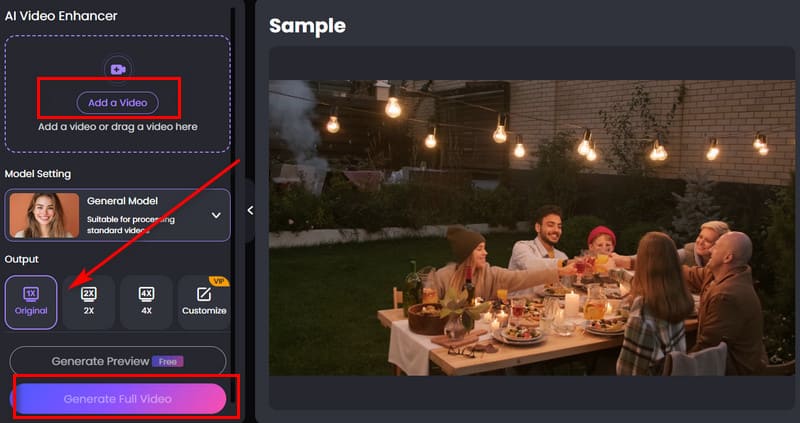Click the 1X monitor icon
Viewport: 800px width, 423px height.
pos(31,294)
